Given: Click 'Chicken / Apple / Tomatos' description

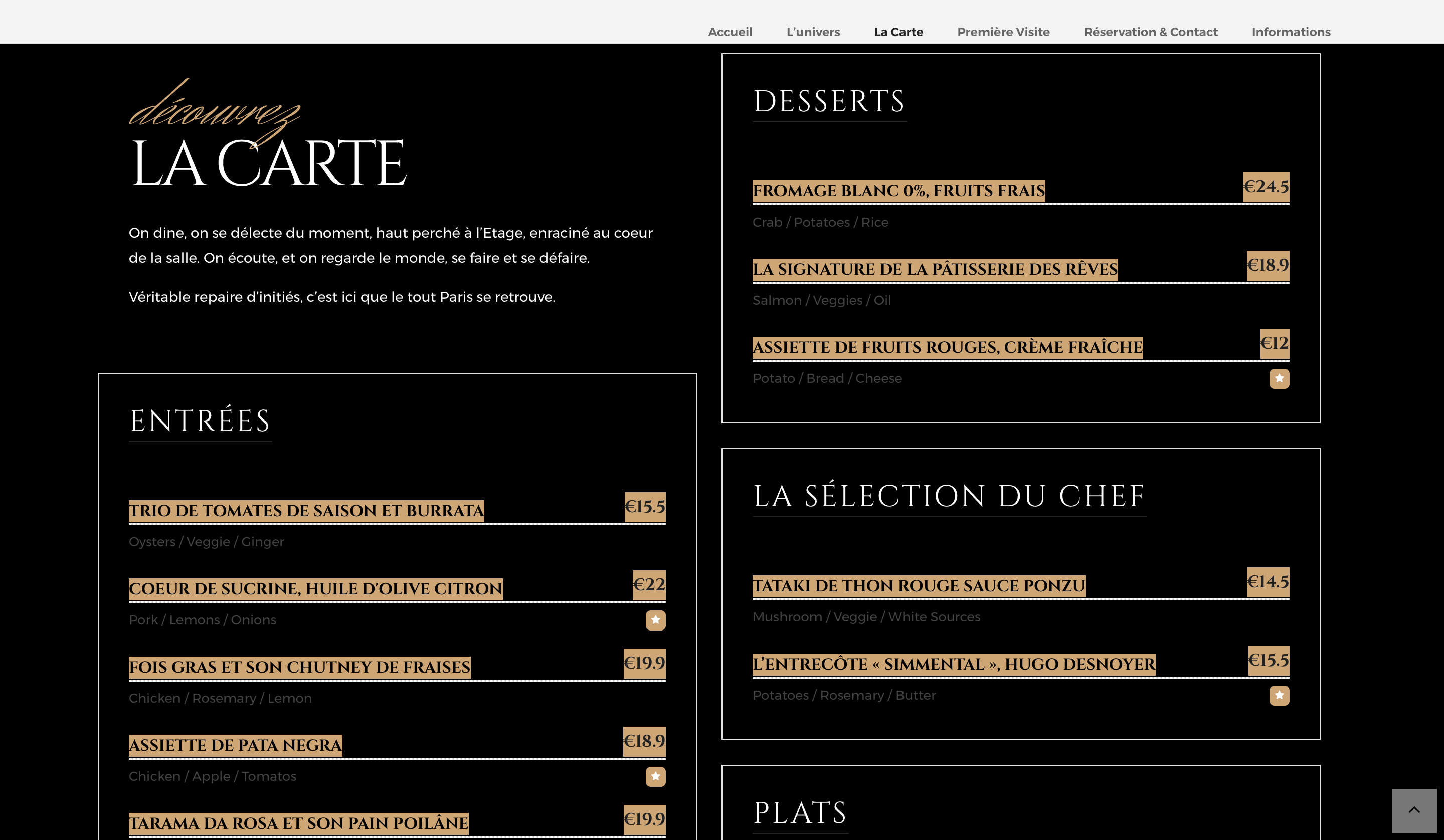Looking at the screenshot, I should 213,776.
